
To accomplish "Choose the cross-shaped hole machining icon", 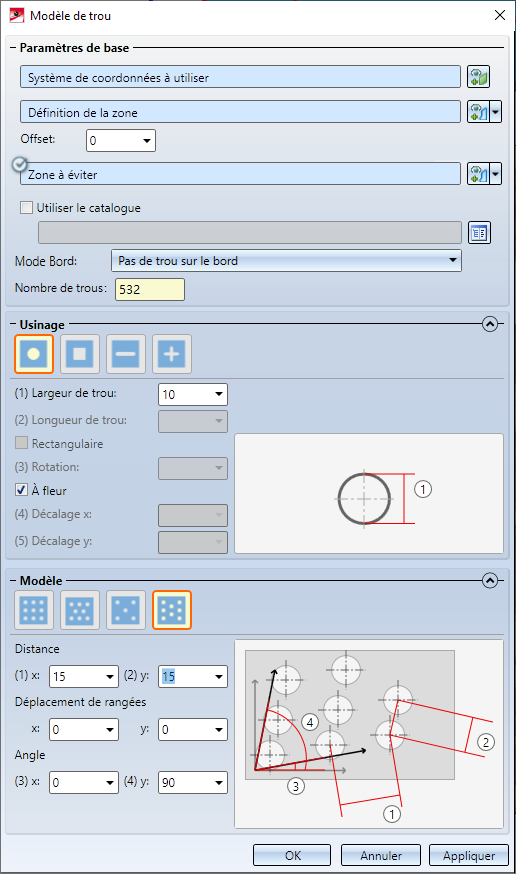I will [x=172, y=353].
